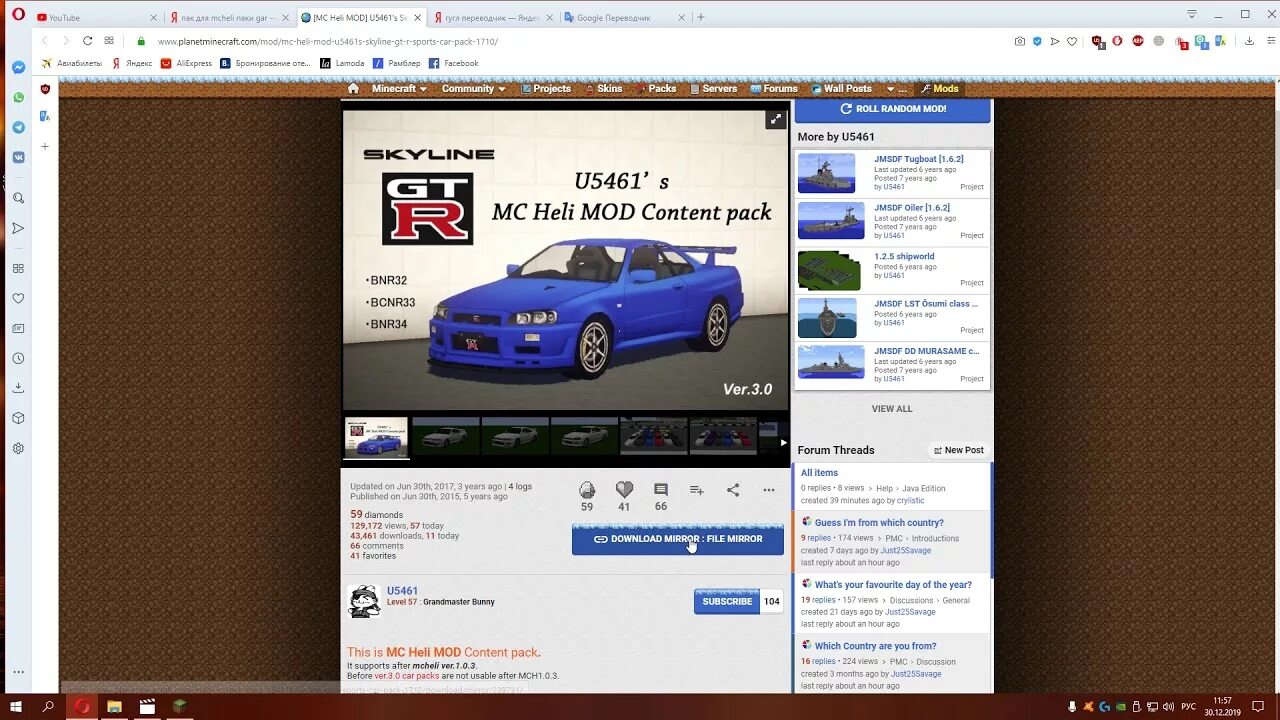
Task: Favorite this mod with the heart icon
Action: click(624, 490)
